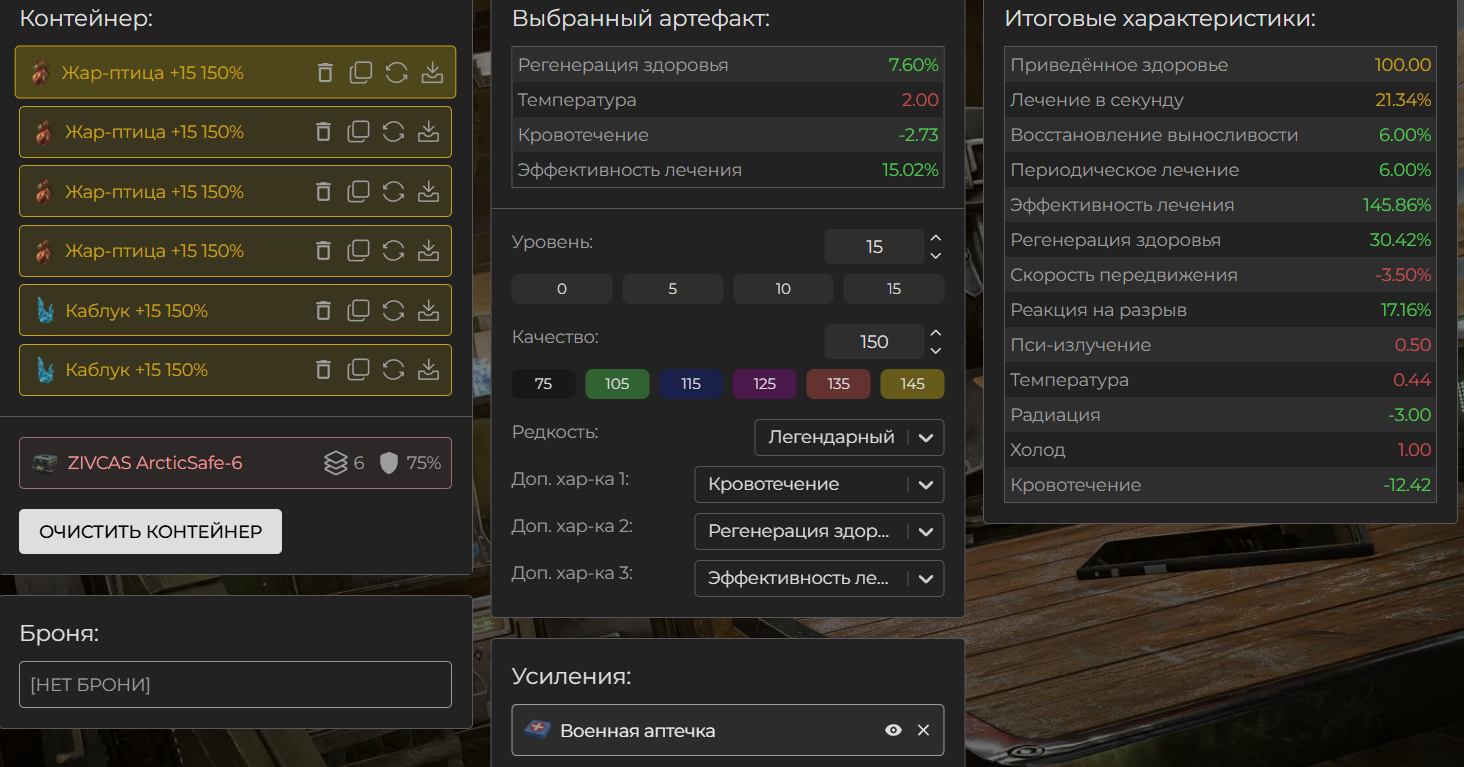
Task: Click the shield icon beside 75%
Action: (389, 463)
